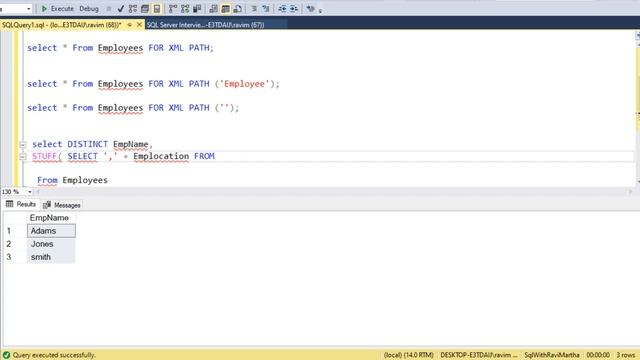The width and height of the screenshot is (640, 360).
Task: Click the Cancel Executing Query stop icon
Action: (x=109, y=9)
